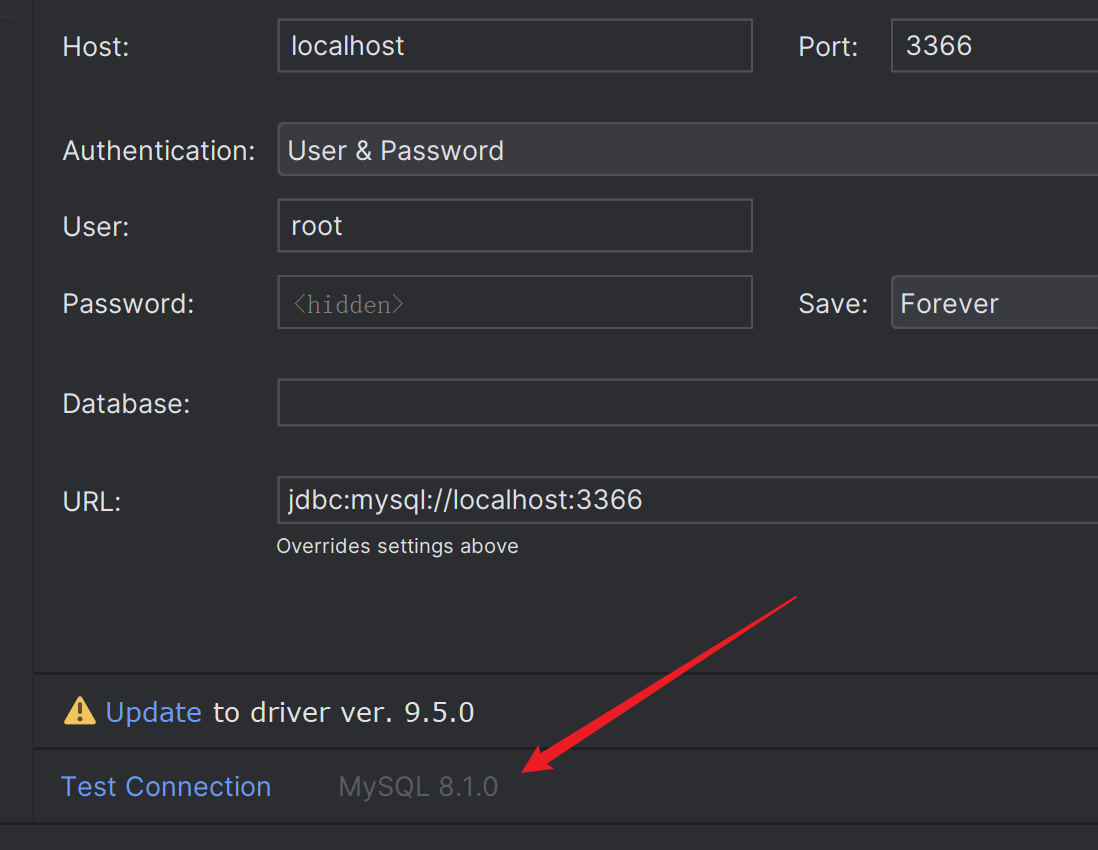Click the Password field showing hidden
Viewport: 1098px width, 850px height.
point(515,302)
